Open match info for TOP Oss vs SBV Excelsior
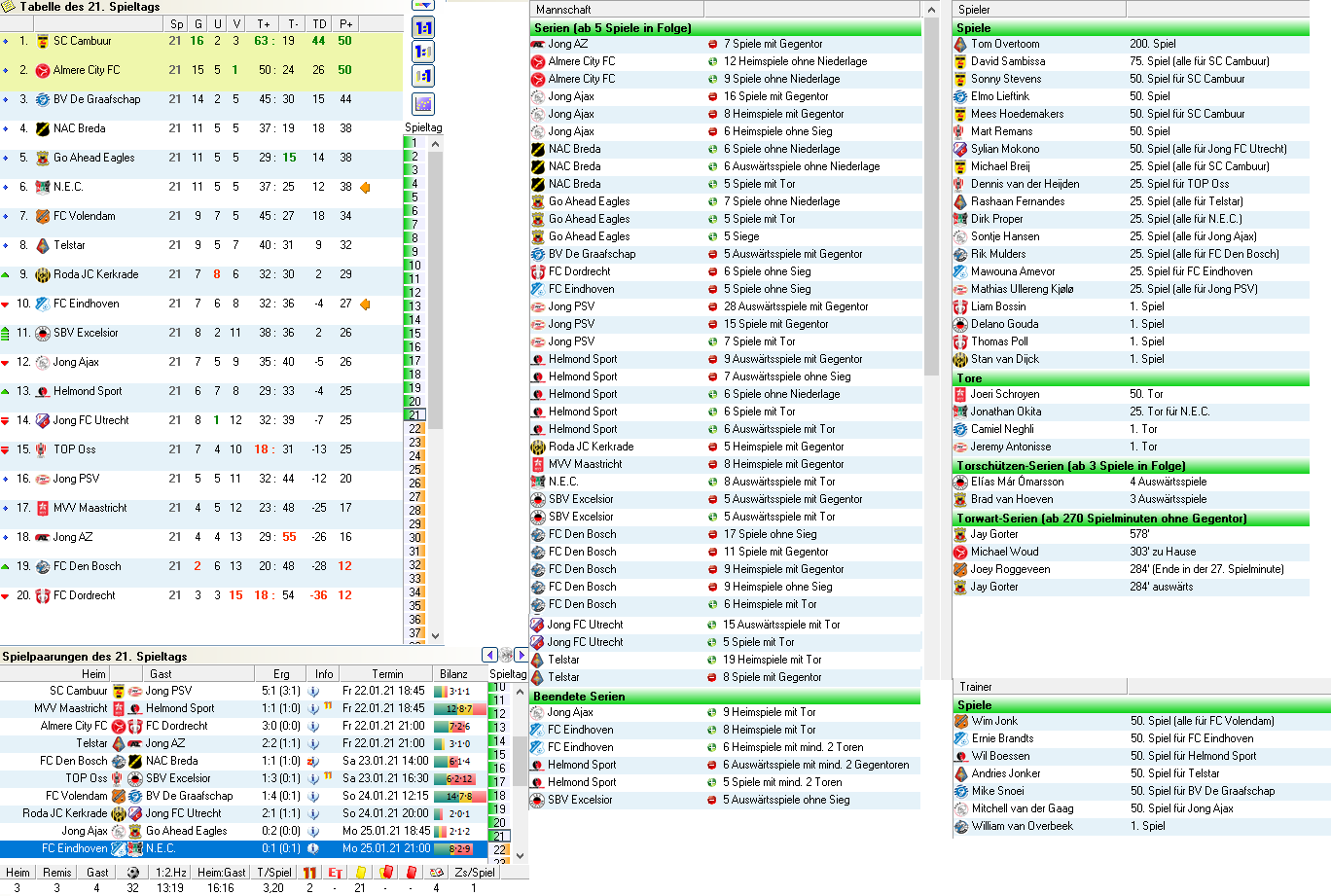Image resolution: width=1331 pixels, height=896 pixels. click(313, 778)
